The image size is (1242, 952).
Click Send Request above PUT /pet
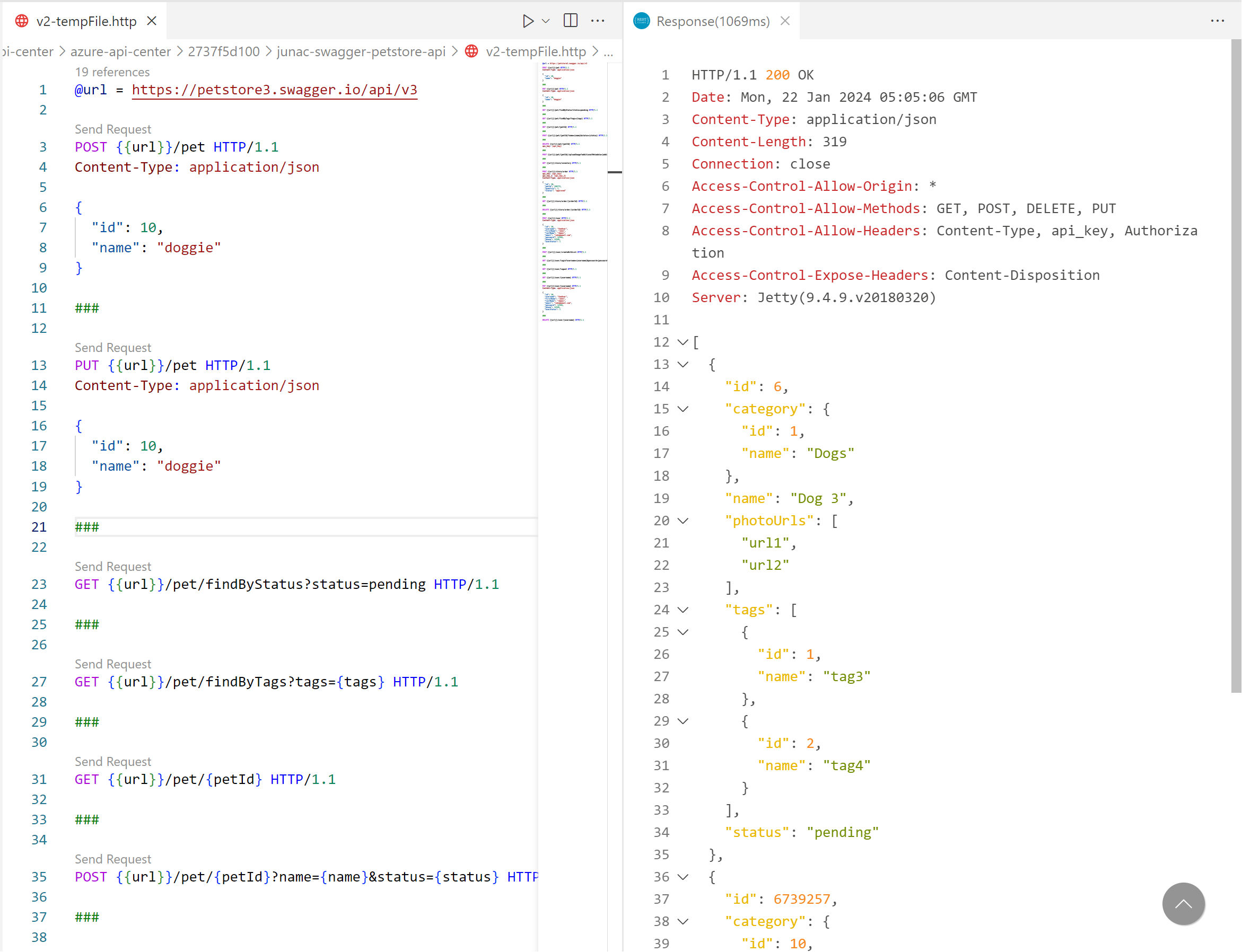pos(113,347)
